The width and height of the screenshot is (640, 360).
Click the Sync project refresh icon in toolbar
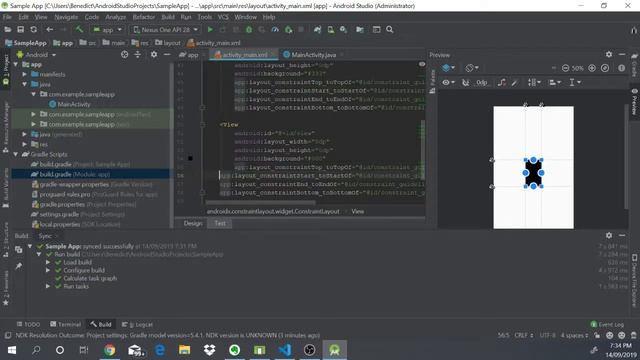point(33,29)
